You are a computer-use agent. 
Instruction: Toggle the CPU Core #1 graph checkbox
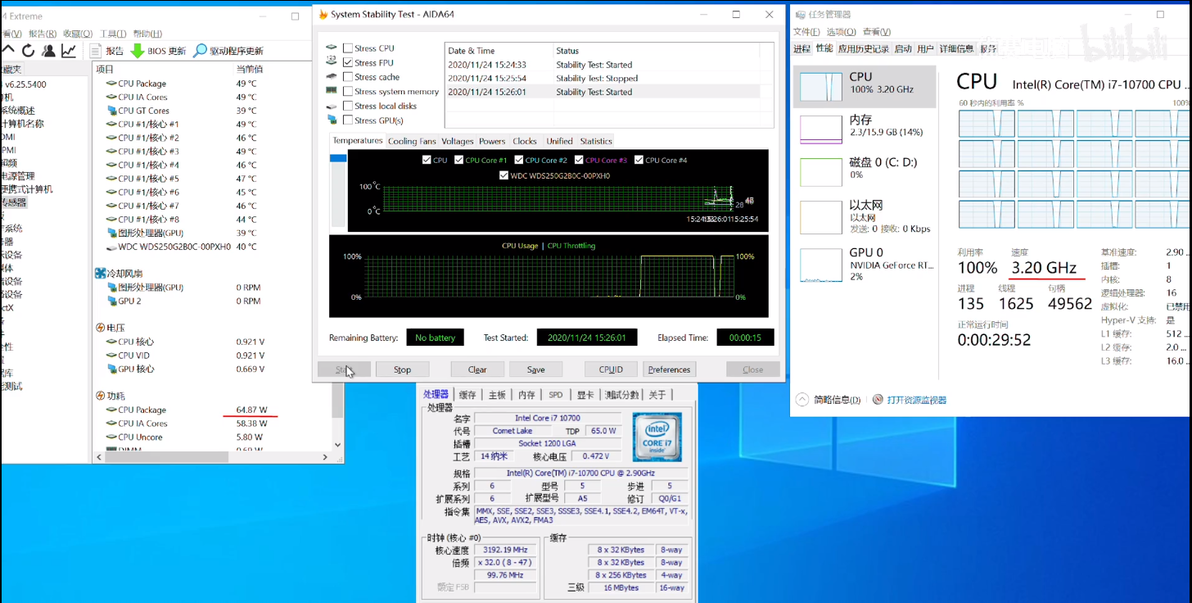(x=458, y=160)
